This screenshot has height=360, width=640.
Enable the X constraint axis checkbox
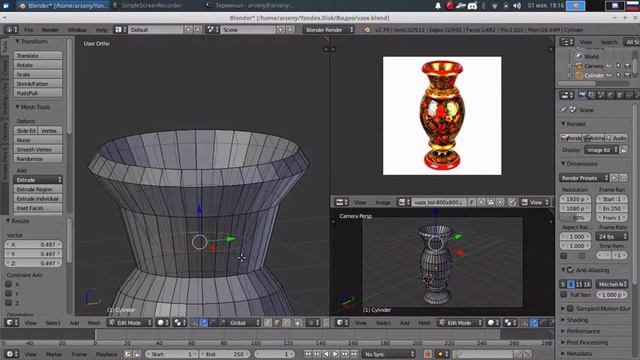9,284
